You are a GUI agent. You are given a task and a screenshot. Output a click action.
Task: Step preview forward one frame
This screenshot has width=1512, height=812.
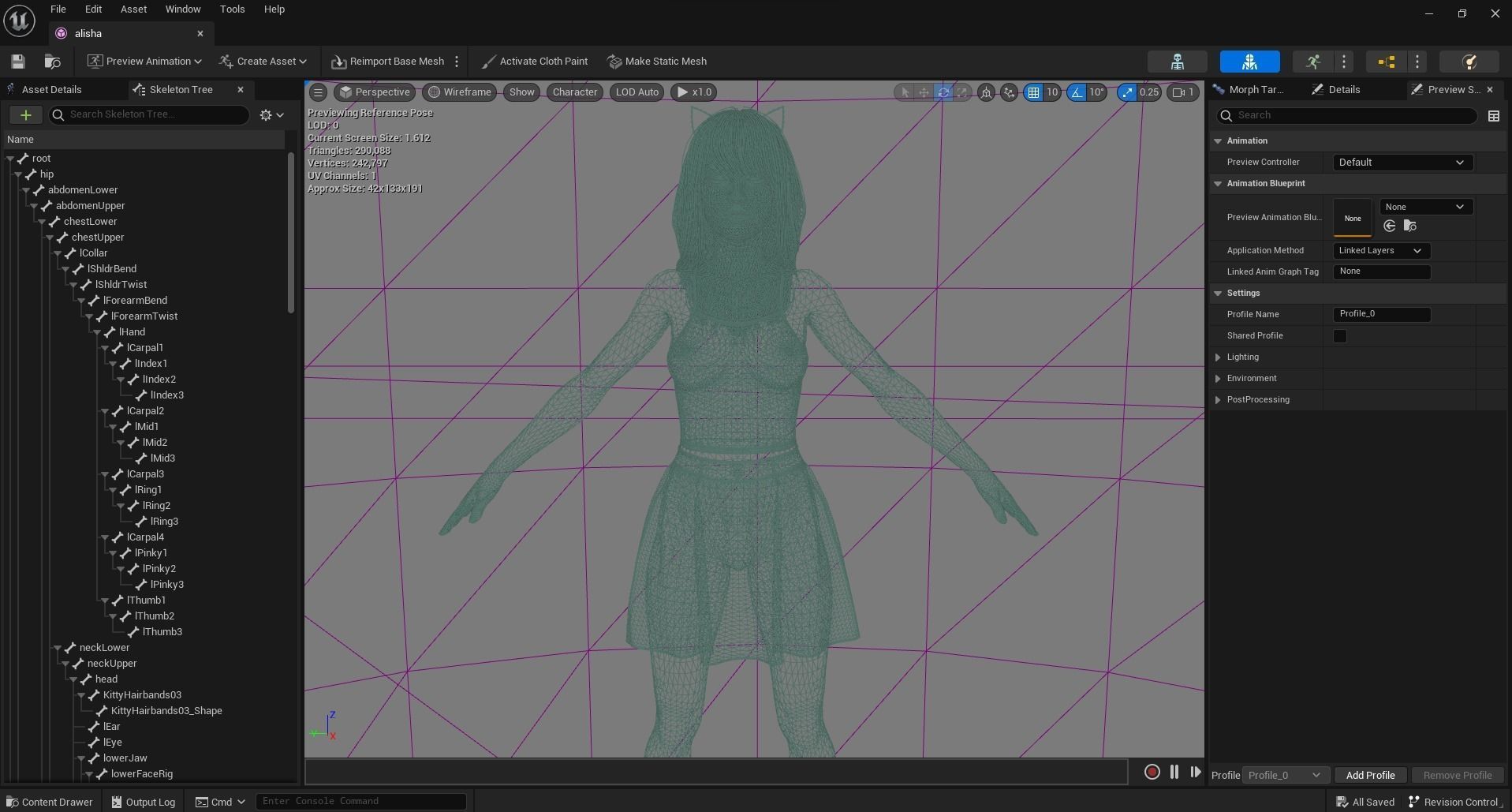pyautogui.click(x=1195, y=773)
